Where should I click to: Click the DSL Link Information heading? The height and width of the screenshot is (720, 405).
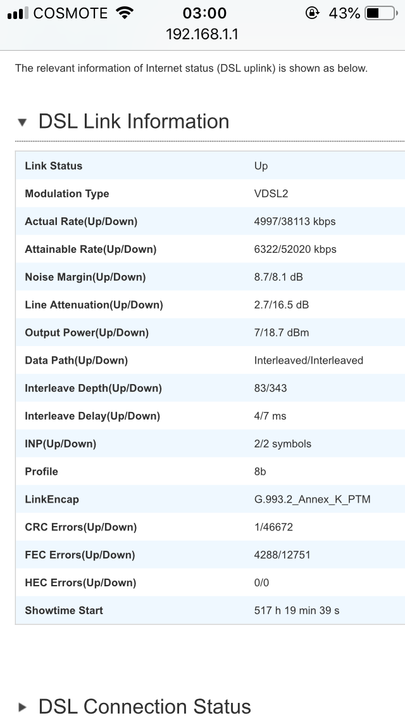(134, 122)
